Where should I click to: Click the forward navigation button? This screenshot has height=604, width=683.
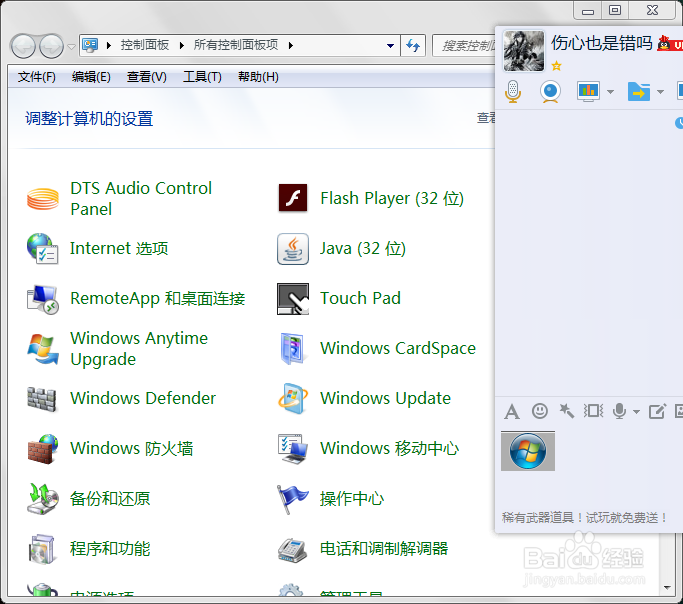click(x=52, y=46)
